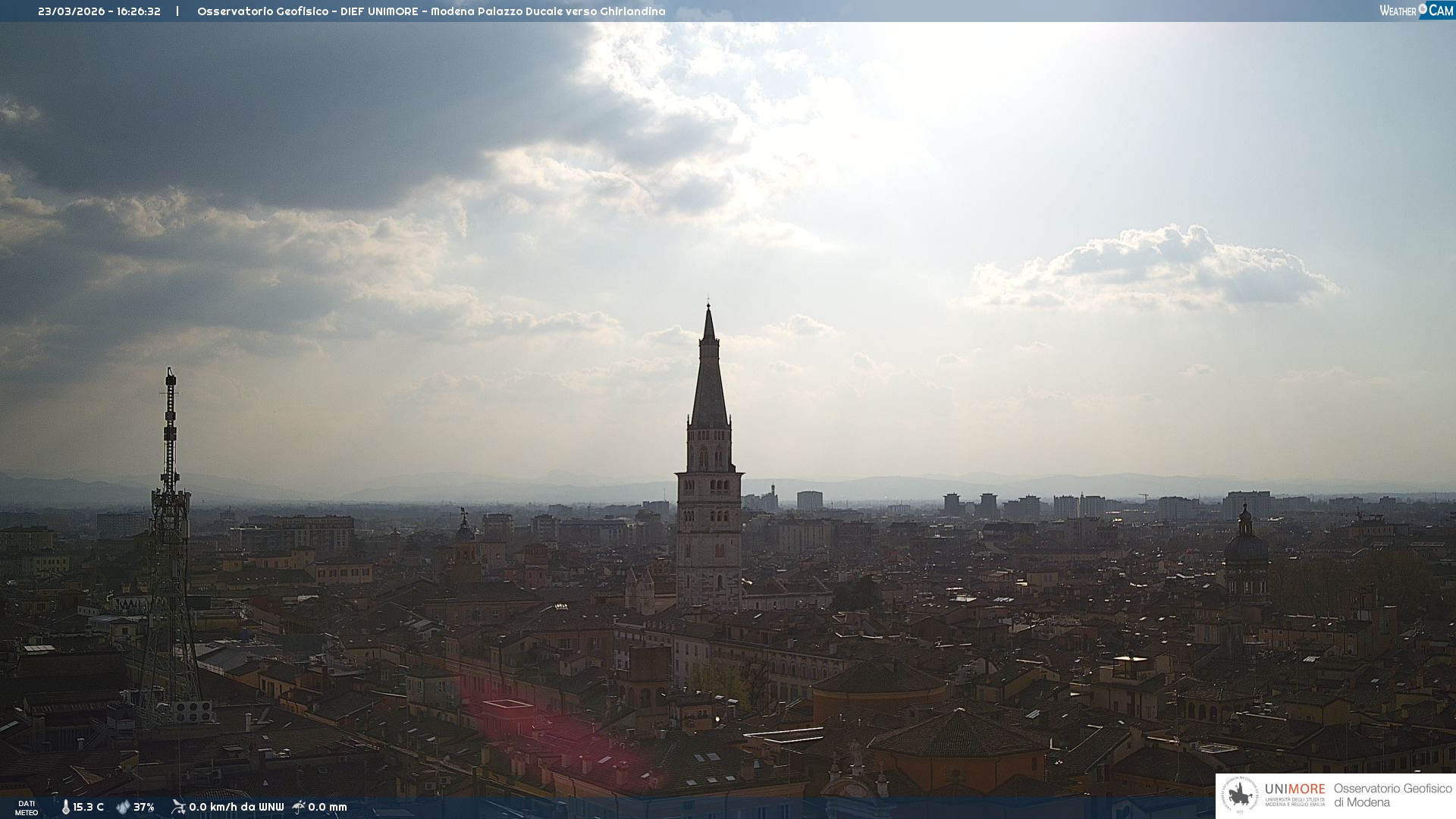Image resolution: width=1456 pixels, height=819 pixels.
Task: Click the 0.0 km/h da WNW wind reading
Action: tap(236, 807)
